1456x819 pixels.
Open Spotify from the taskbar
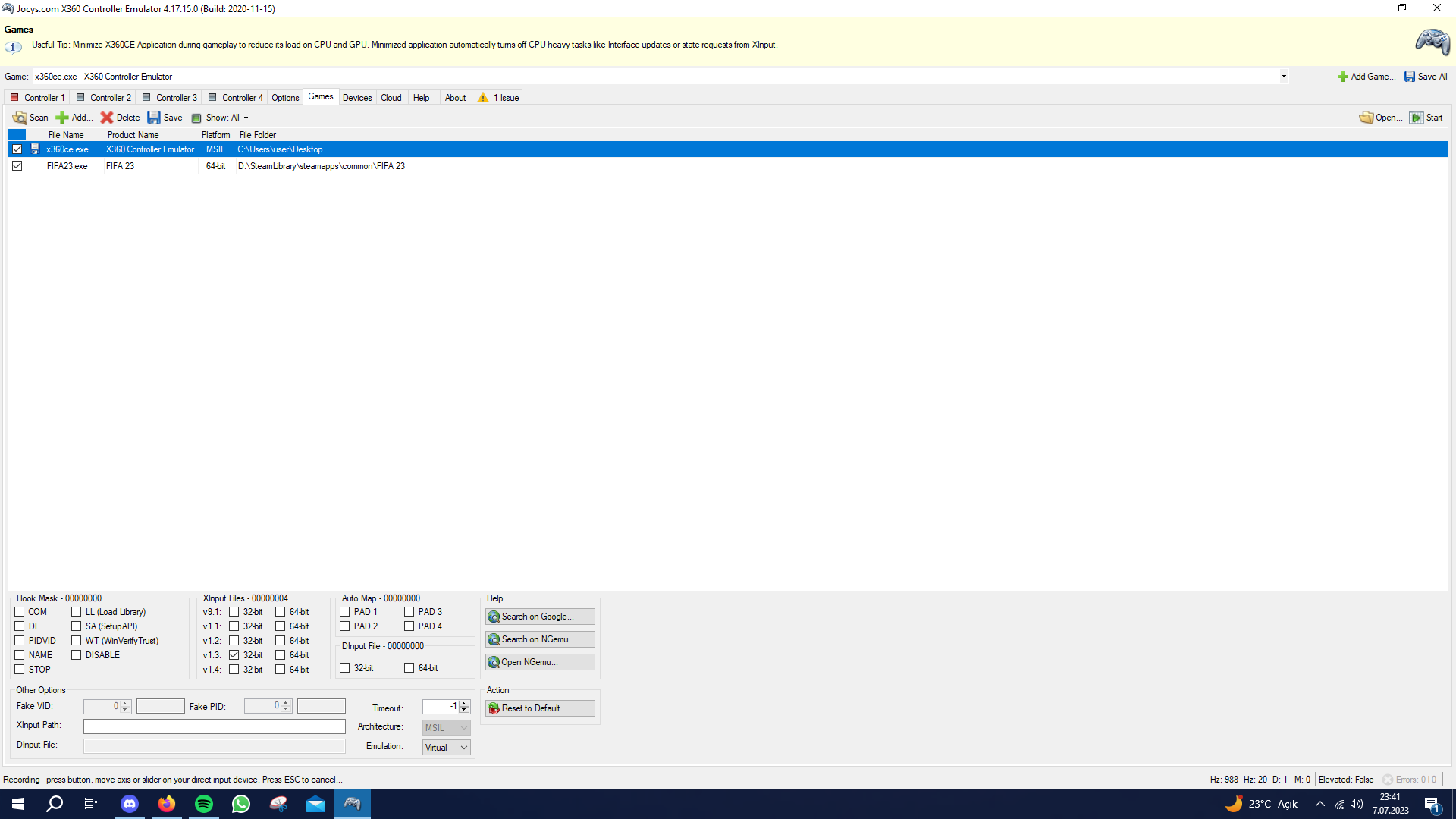(204, 804)
